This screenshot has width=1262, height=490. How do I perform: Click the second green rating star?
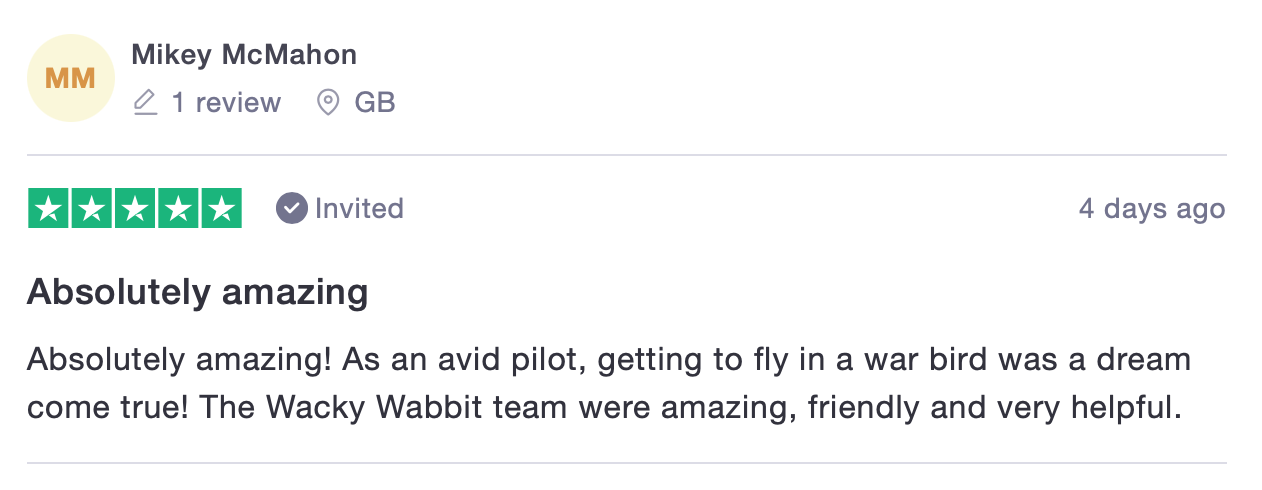pyautogui.click(x=91, y=208)
